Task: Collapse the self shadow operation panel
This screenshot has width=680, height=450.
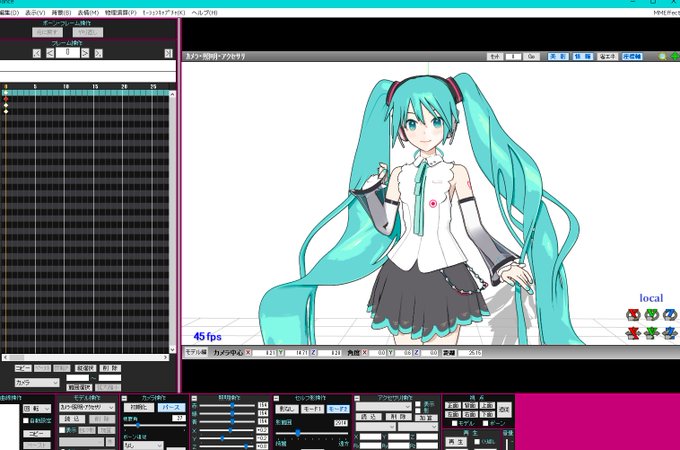Action: pos(276,398)
